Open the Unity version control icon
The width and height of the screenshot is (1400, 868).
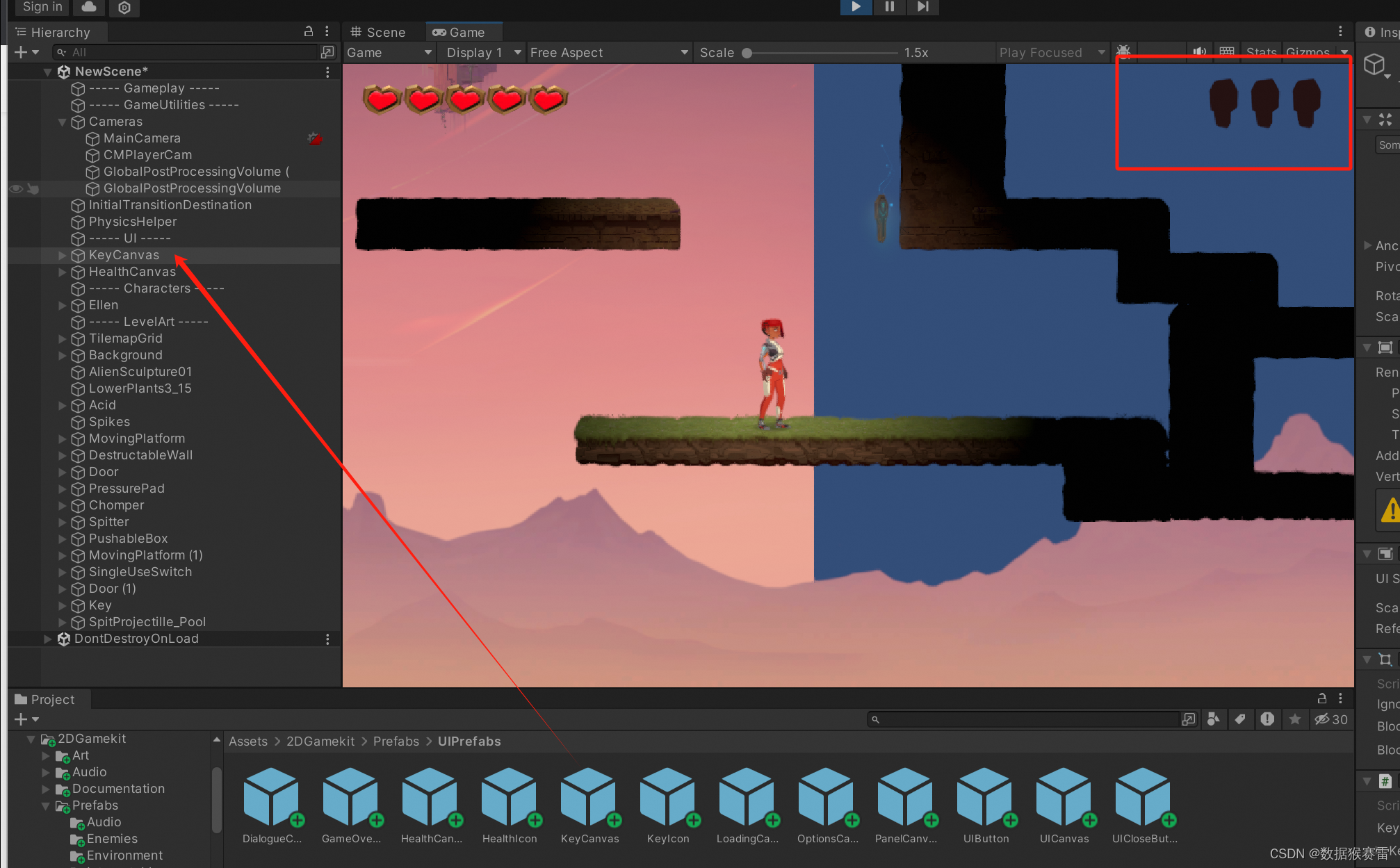(124, 8)
